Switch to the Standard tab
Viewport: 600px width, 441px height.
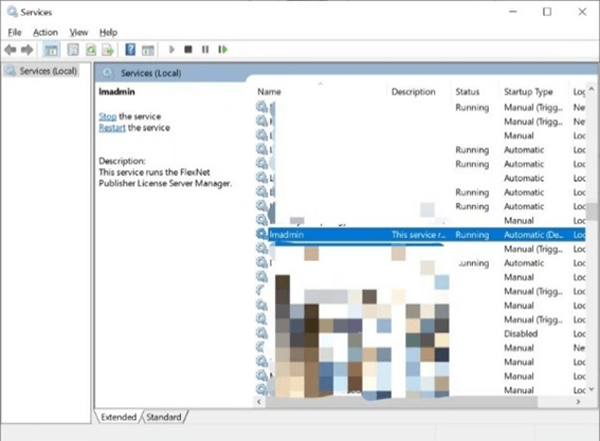[x=166, y=416]
